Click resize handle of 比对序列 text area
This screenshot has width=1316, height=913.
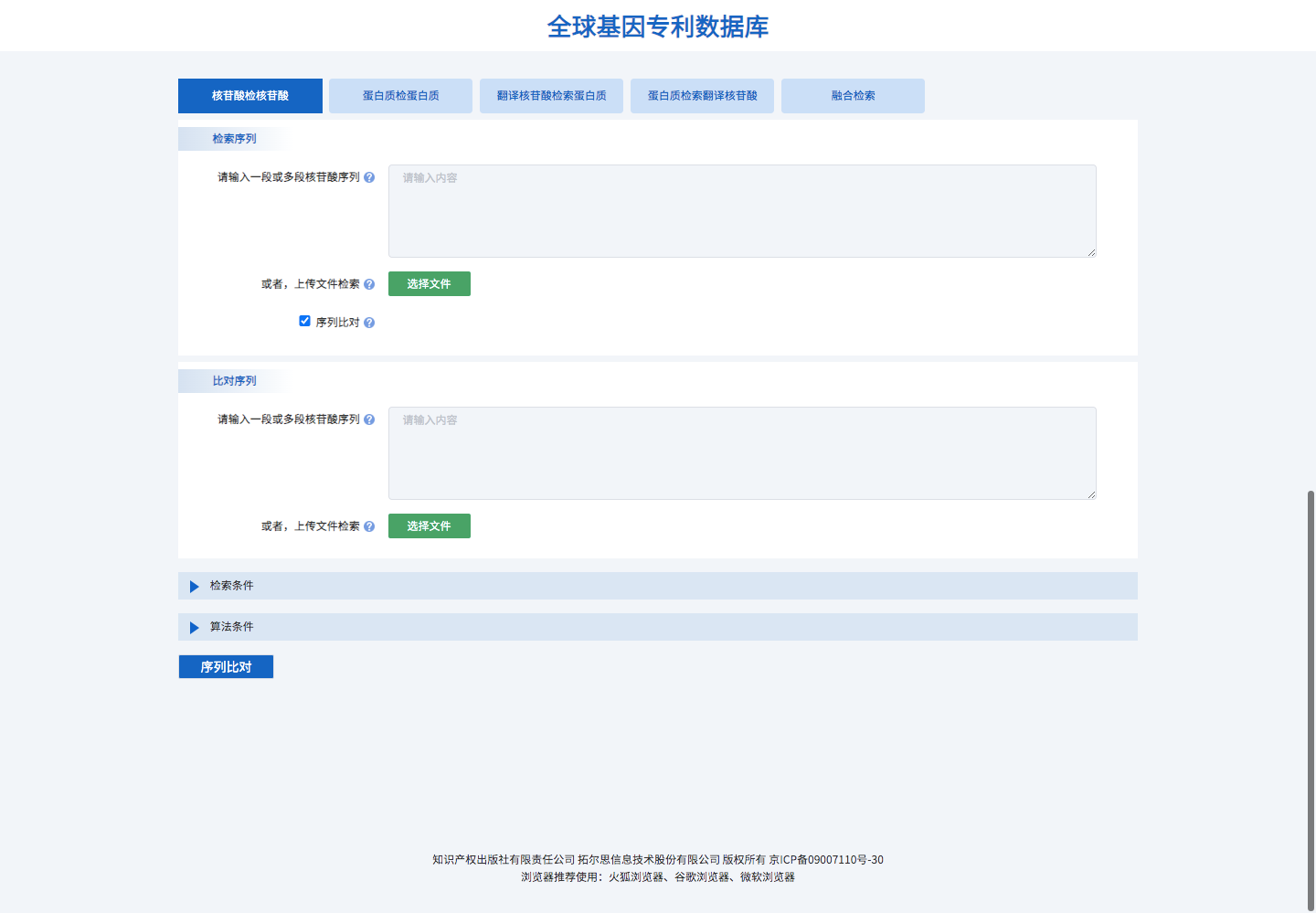(1091, 494)
